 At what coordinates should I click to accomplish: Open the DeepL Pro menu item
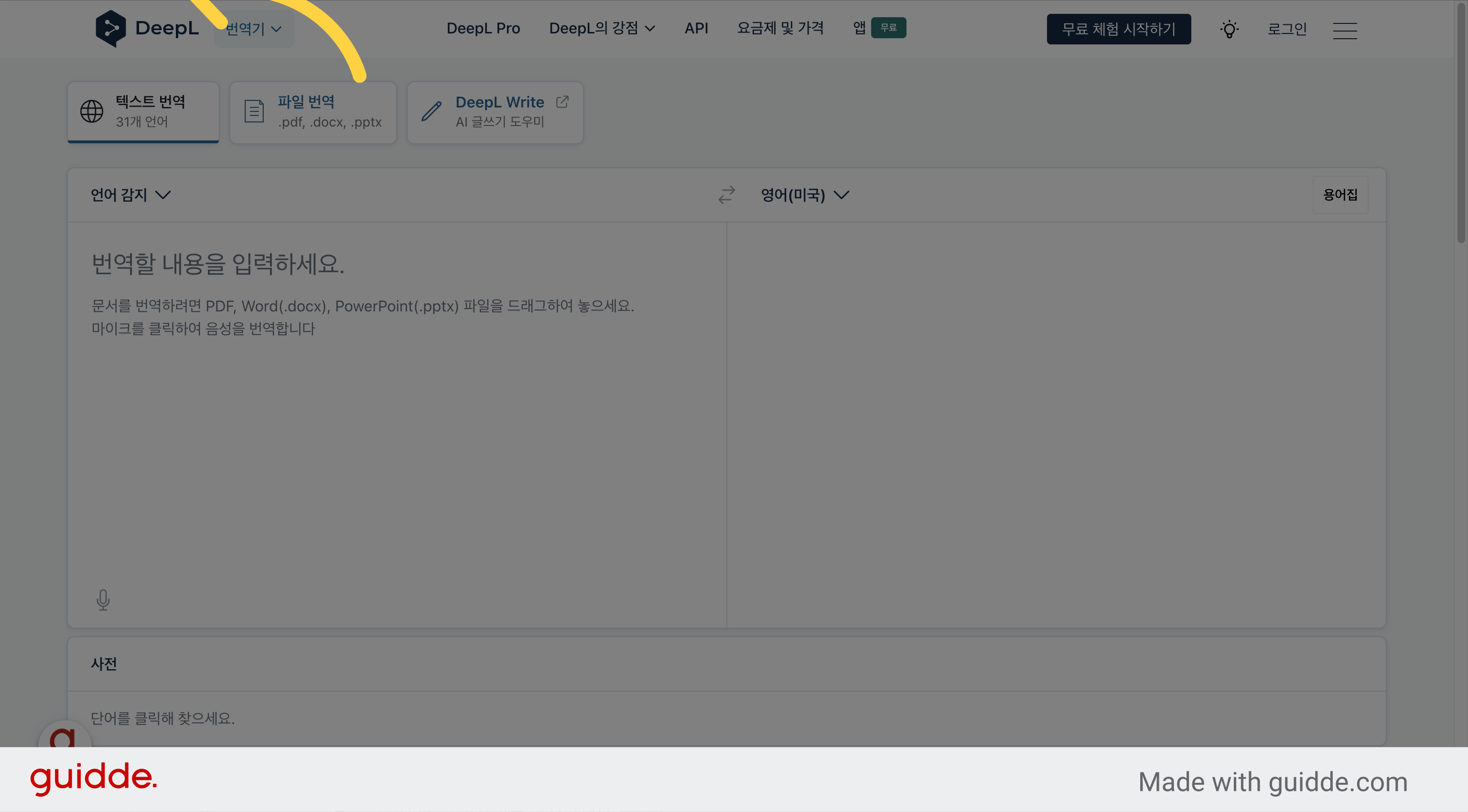pos(483,29)
